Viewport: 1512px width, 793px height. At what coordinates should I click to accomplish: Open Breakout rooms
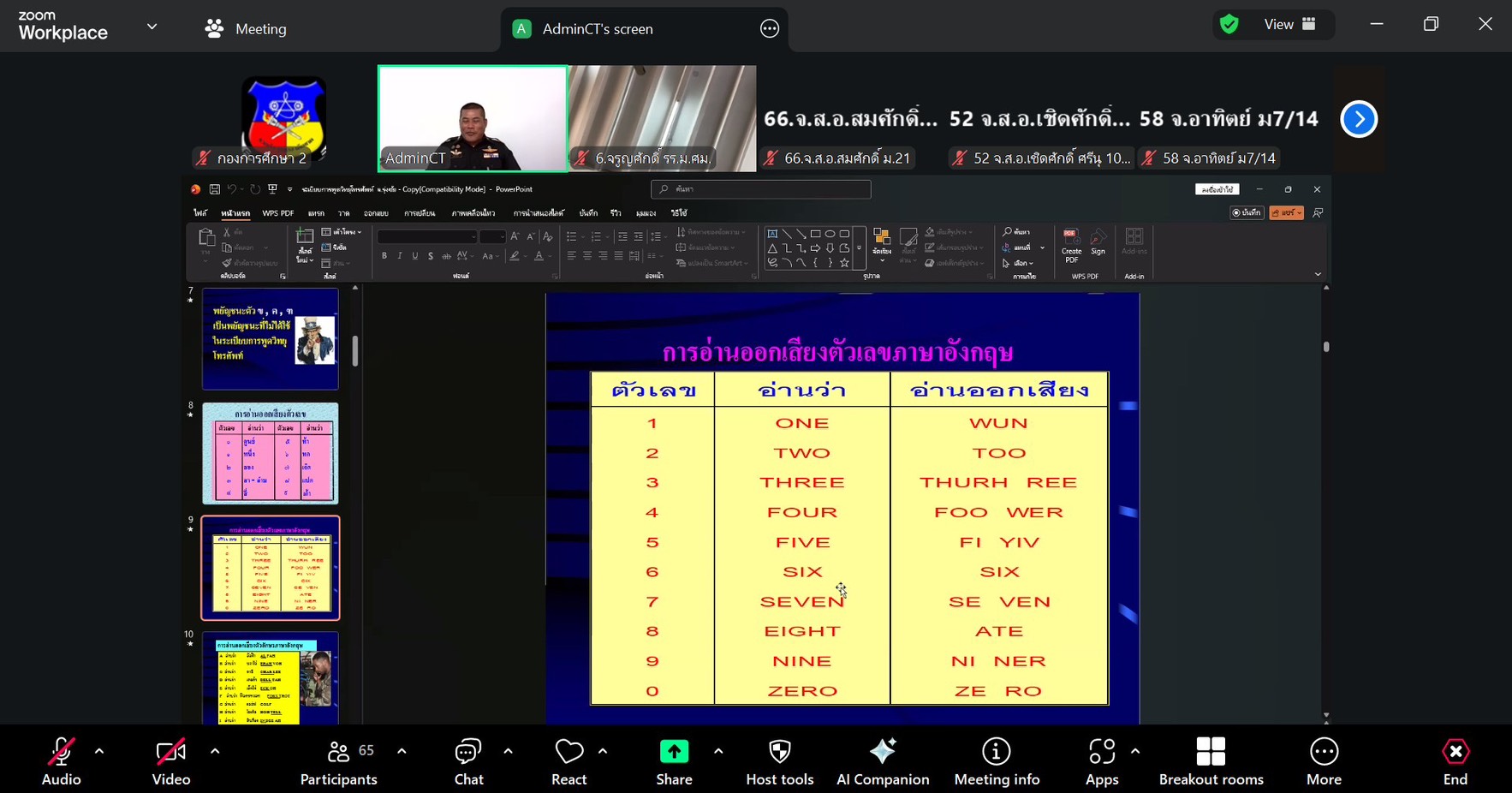point(1211,760)
